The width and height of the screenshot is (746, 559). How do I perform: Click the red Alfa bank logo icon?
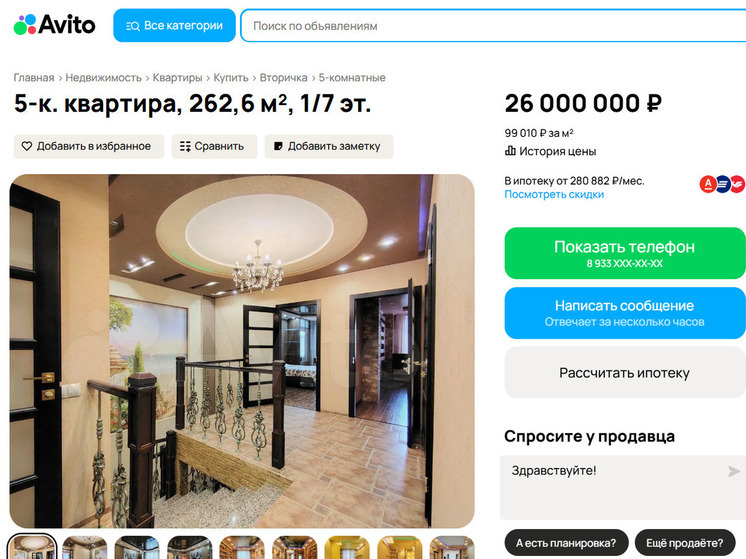708,184
